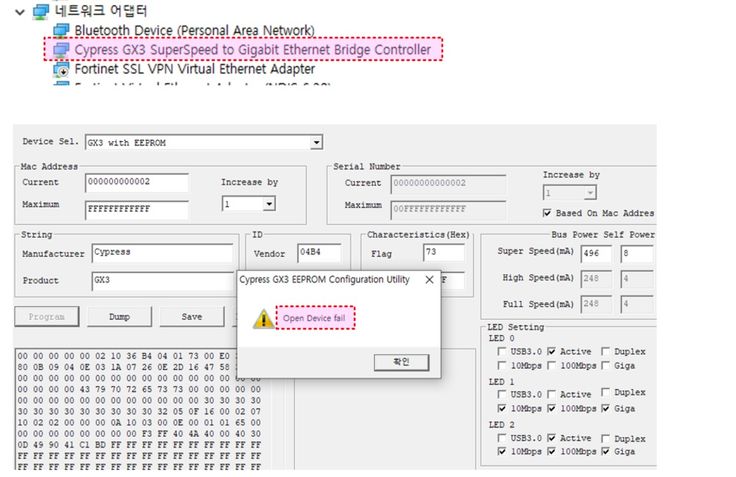The height and width of the screenshot is (477, 736).
Task: Uncheck LED 1 10Mbps checkbox
Action: pyautogui.click(x=502, y=408)
